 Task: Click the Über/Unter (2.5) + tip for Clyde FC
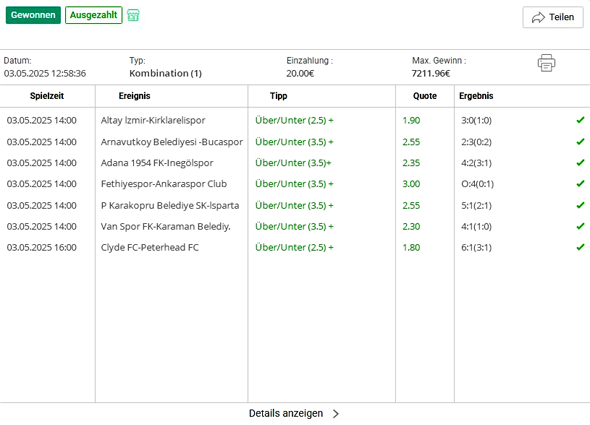pyautogui.click(x=294, y=248)
